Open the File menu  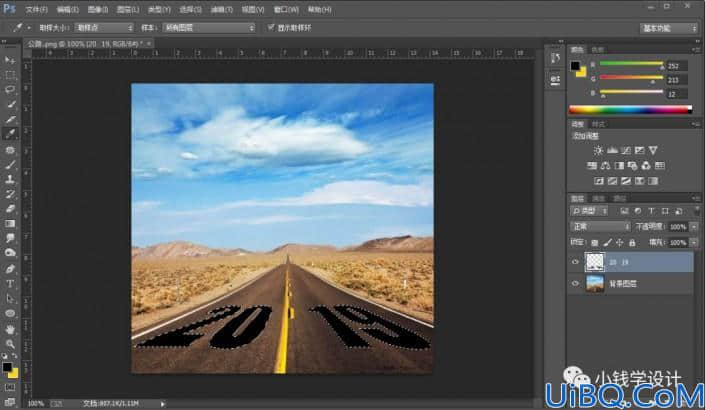[36, 9]
